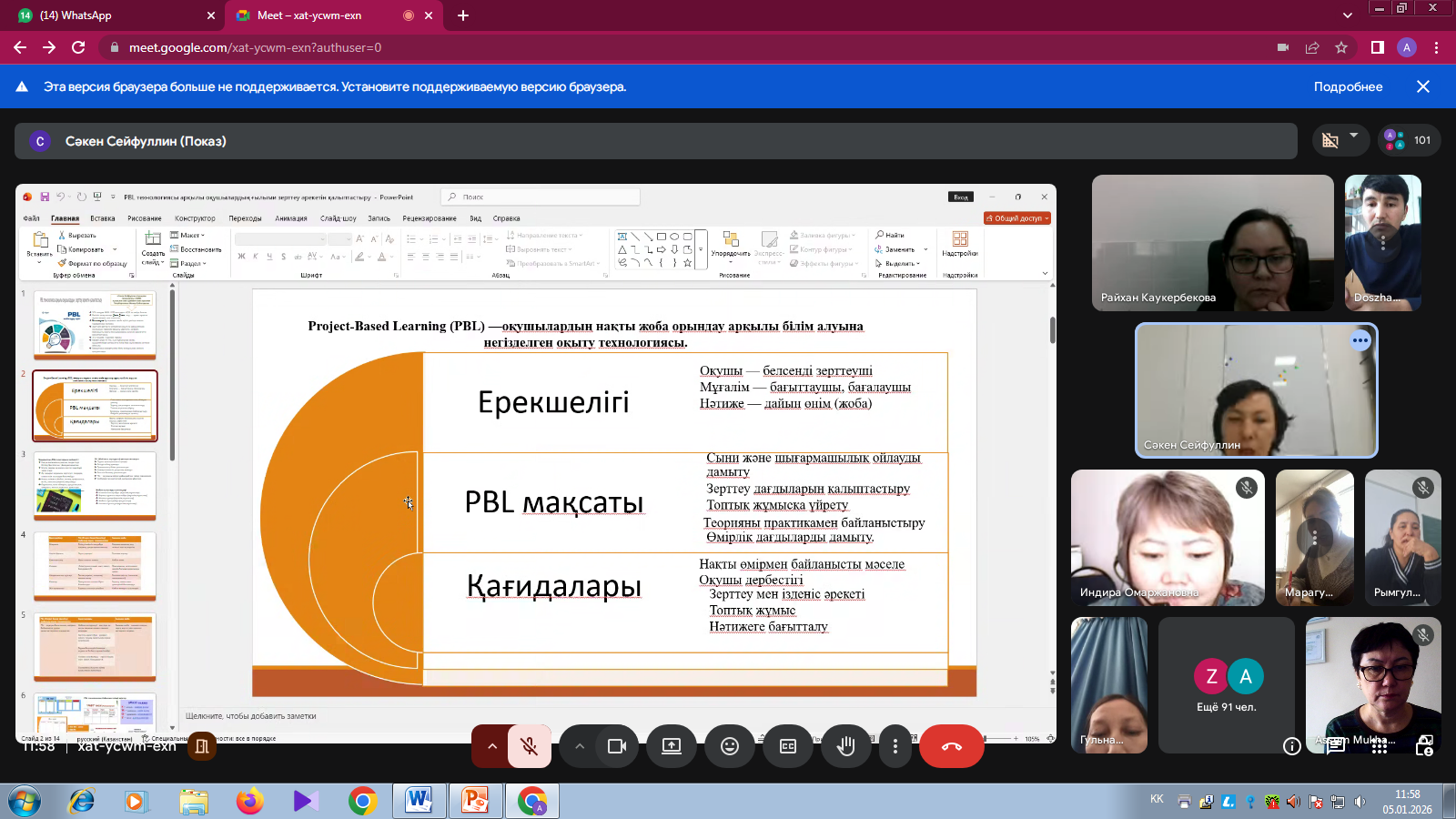This screenshot has height=819, width=1456.
Task: Expand the video settings chevron
Action: point(580,746)
